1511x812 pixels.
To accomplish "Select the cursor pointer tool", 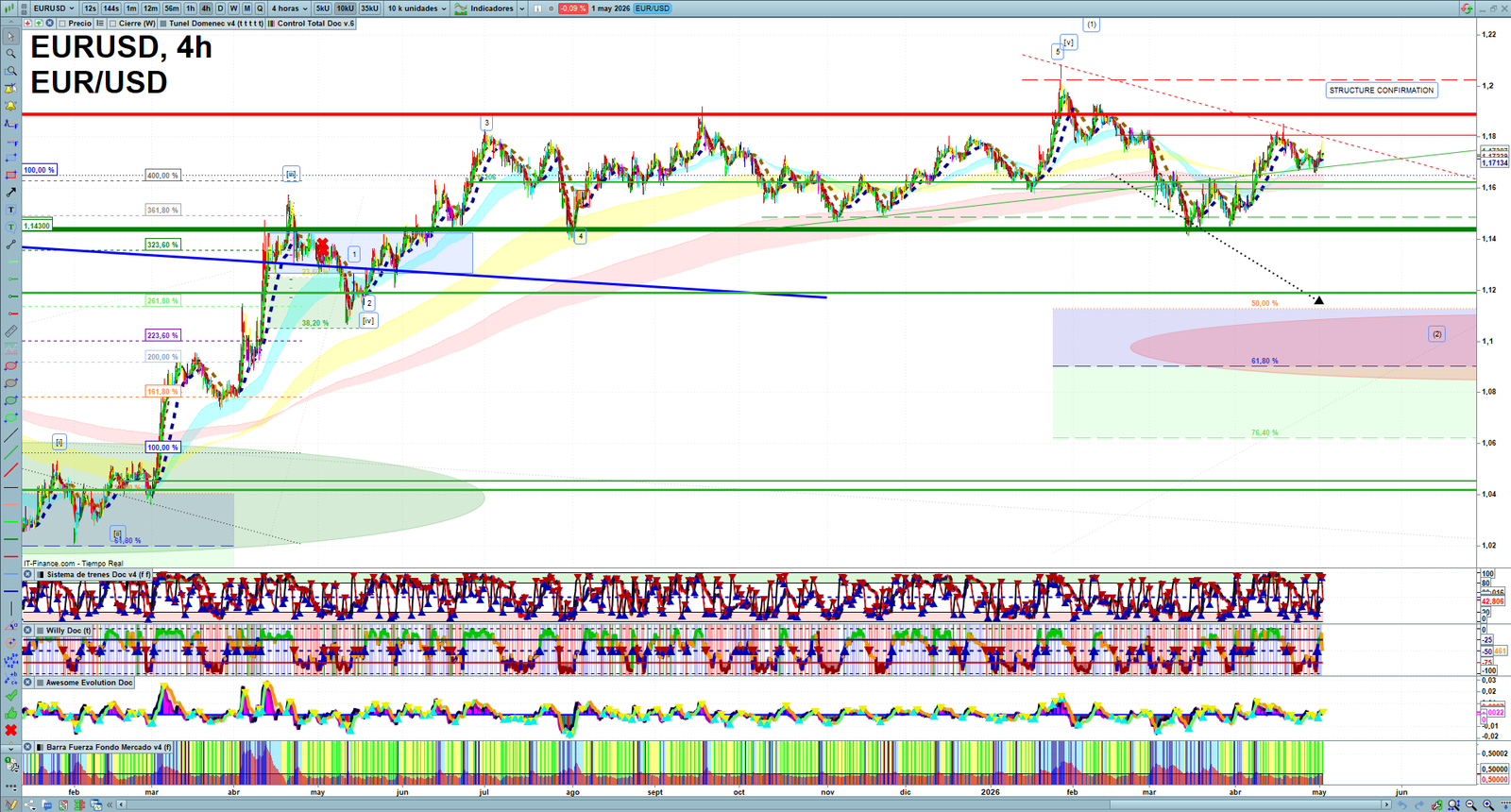I will 10,37.
